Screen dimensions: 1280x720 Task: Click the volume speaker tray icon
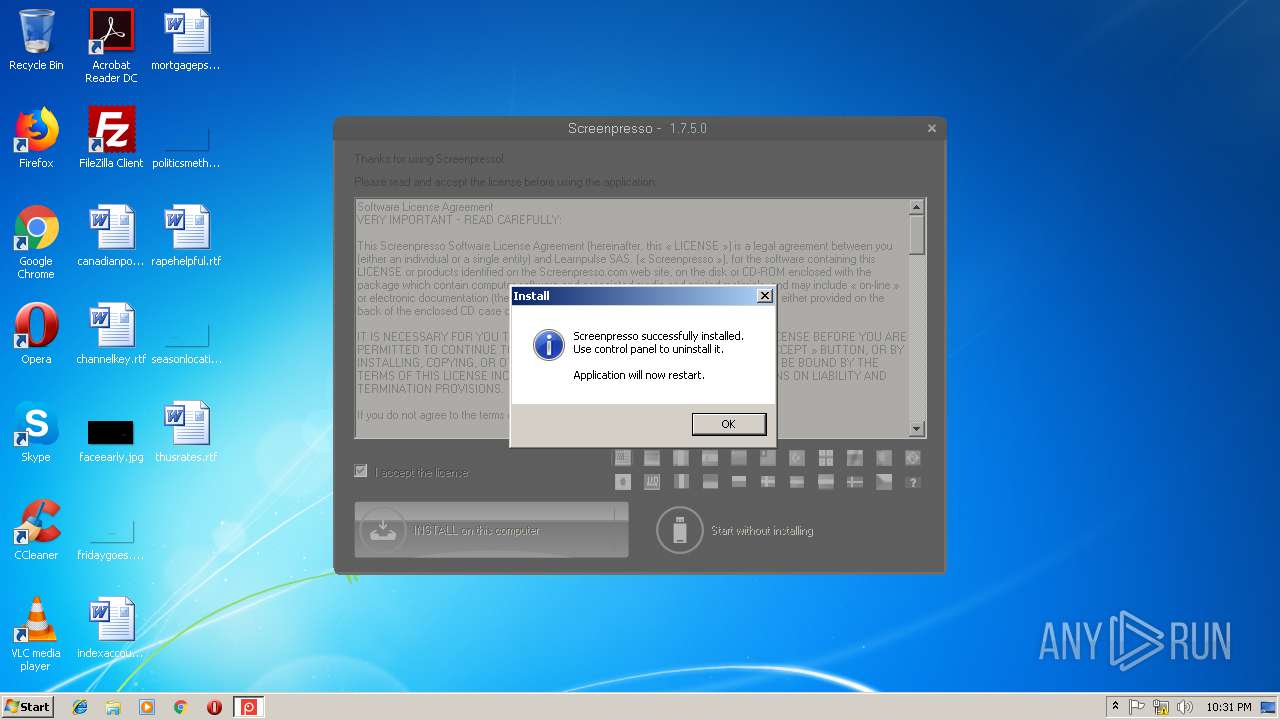tap(1185, 707)
